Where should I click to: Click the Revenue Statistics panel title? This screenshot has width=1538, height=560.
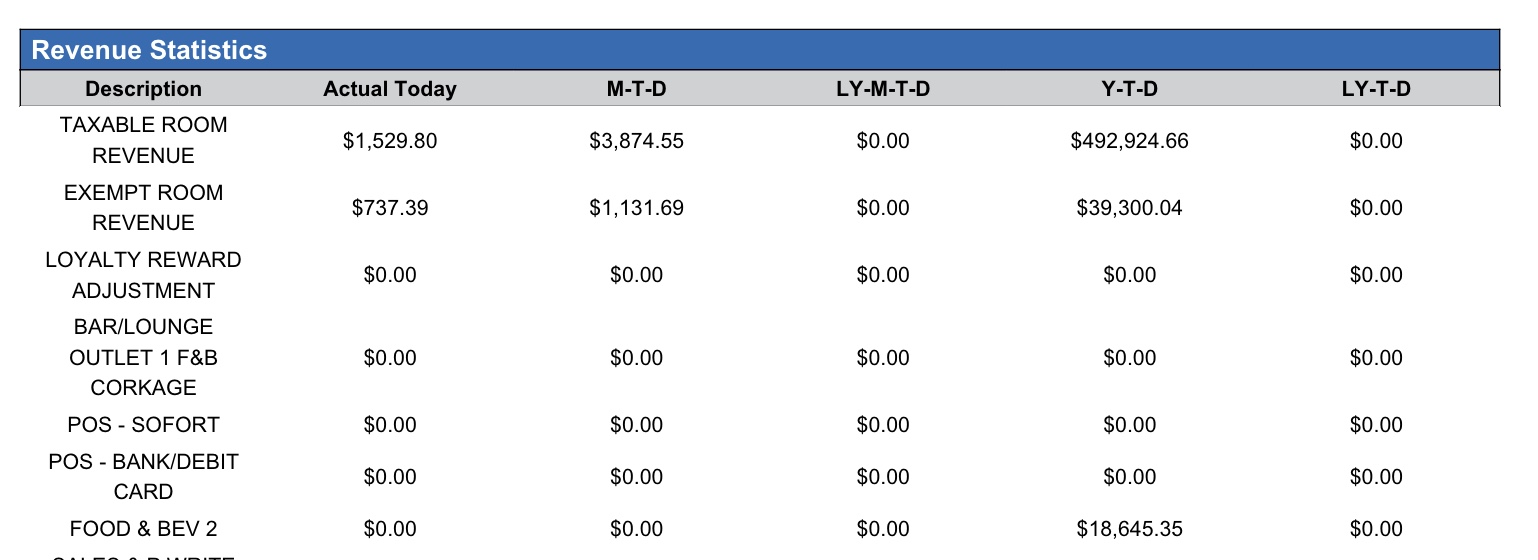coord(150,50)
